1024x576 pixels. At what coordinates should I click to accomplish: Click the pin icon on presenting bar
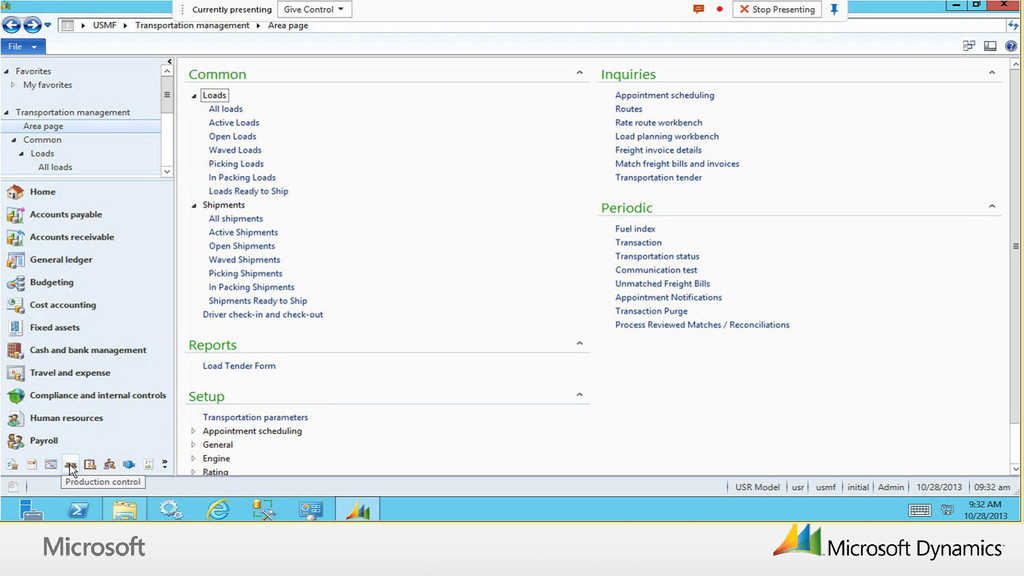point(834,9)
